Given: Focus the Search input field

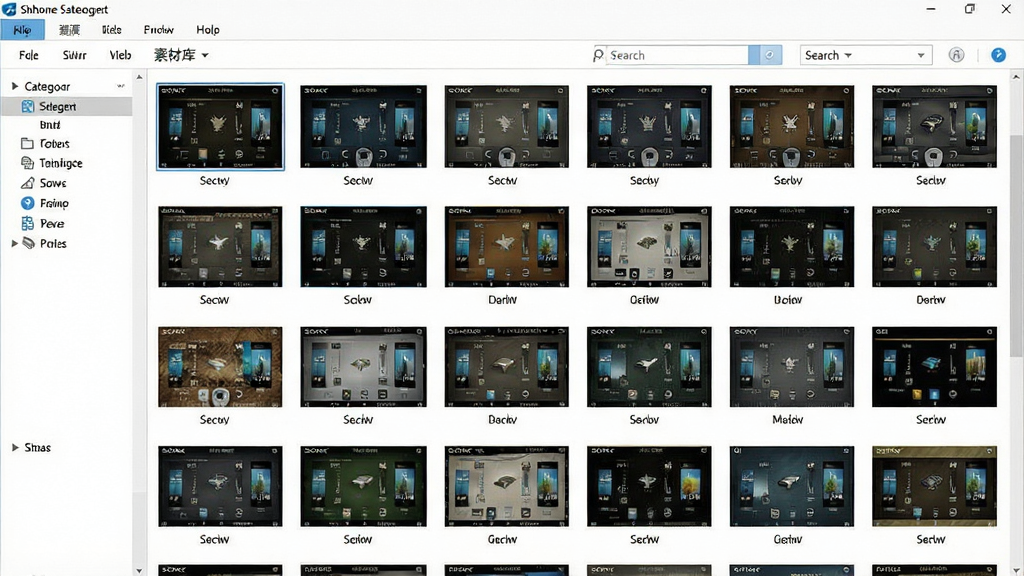Looking at the screenshot, I should click(x=678, y=55).
